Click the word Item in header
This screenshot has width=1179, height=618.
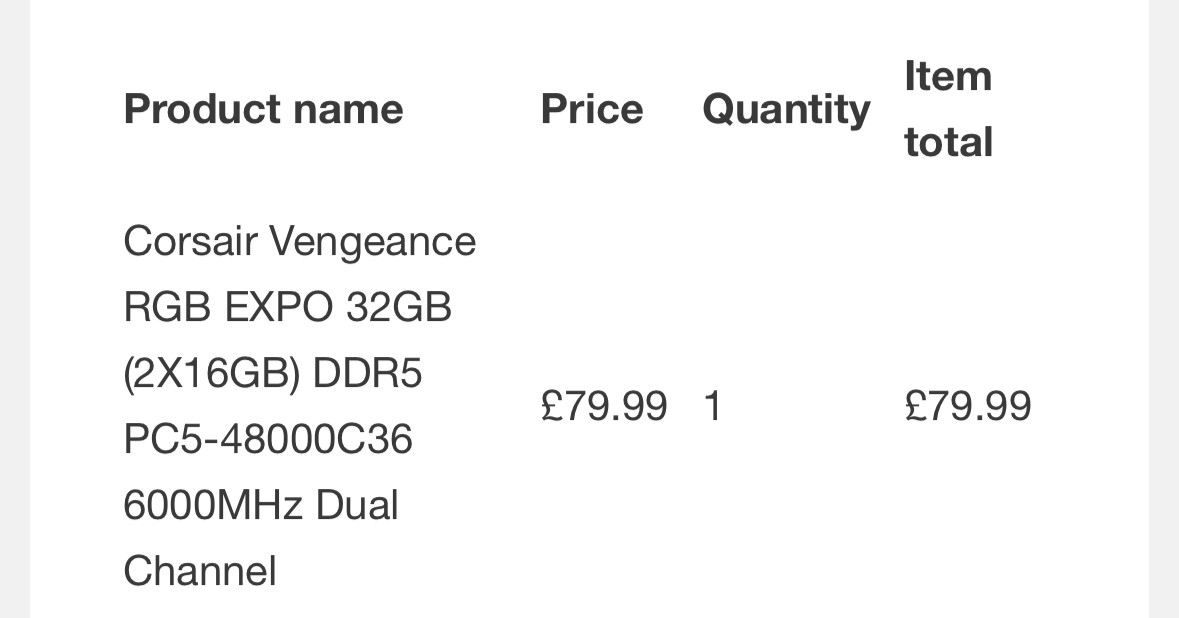(x=947, y=76)
